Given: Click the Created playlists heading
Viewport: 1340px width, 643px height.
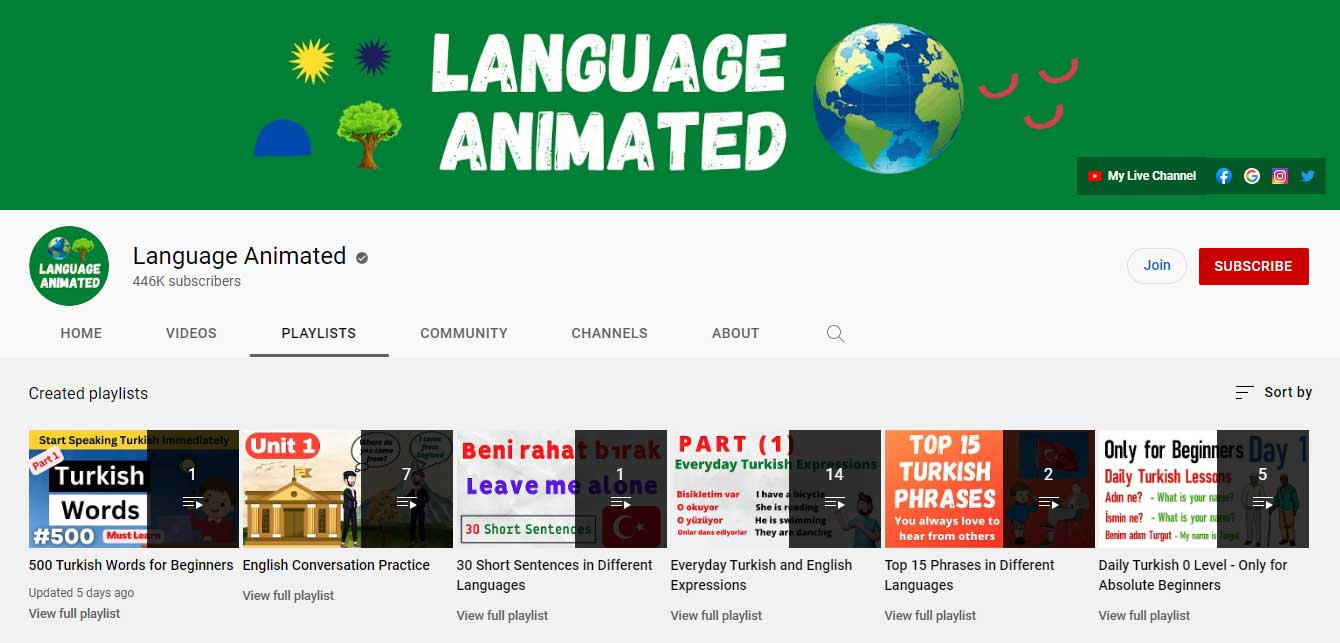Looking at the screenshot, I should point(88,393).
